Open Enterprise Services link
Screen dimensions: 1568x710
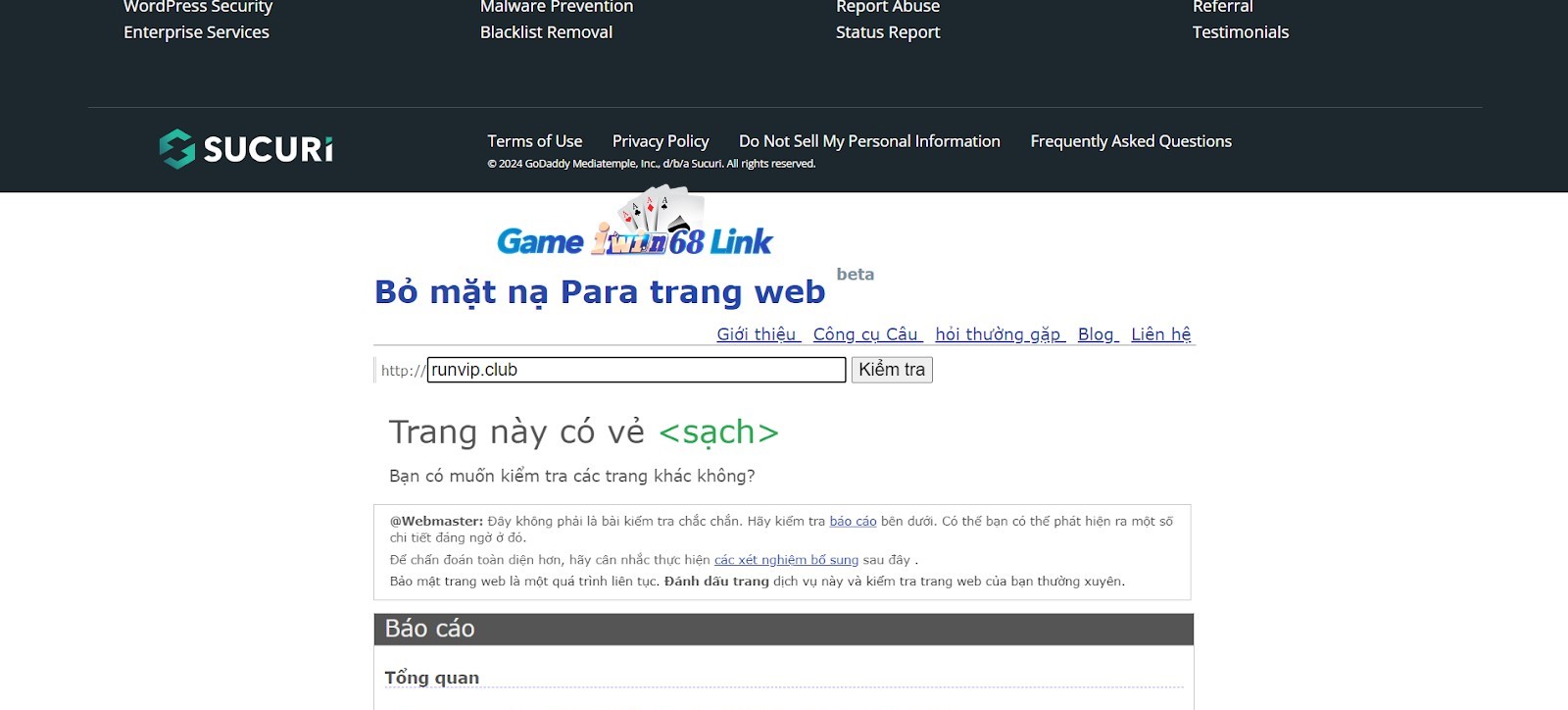point(196,32)
